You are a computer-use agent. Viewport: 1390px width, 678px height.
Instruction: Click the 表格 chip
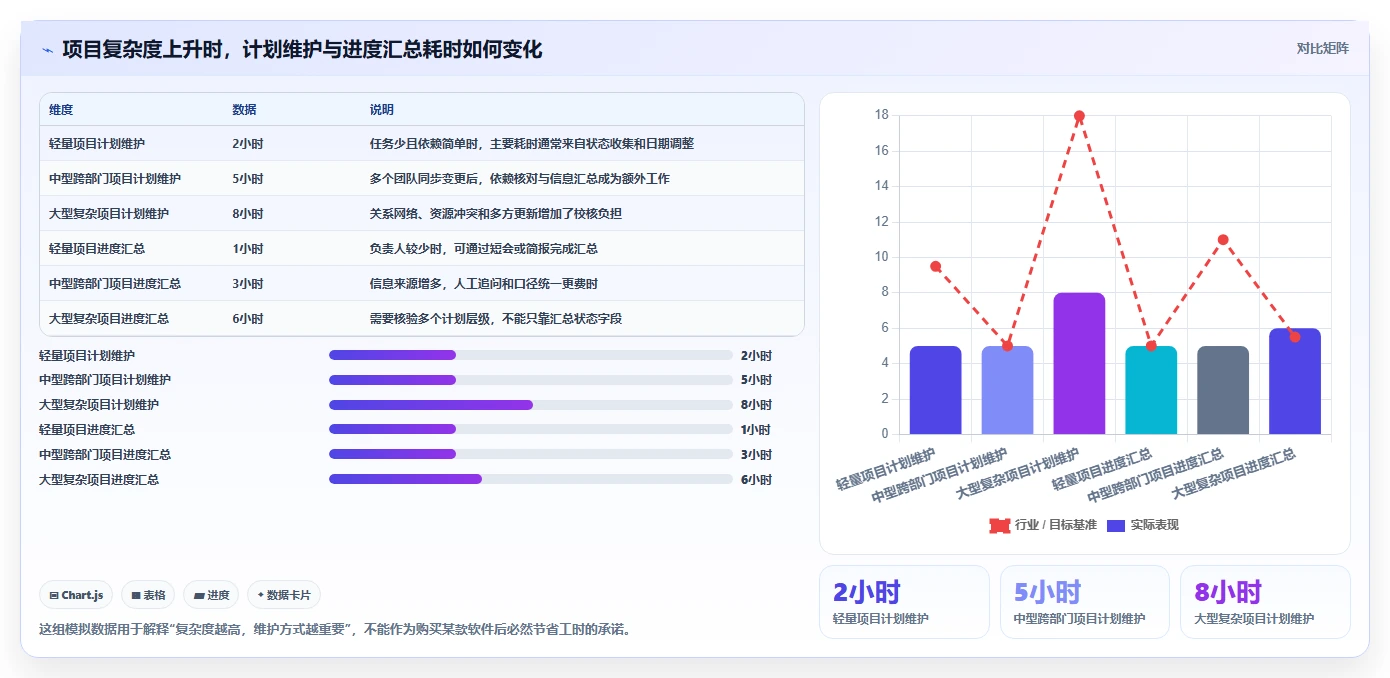pos(148,595)
